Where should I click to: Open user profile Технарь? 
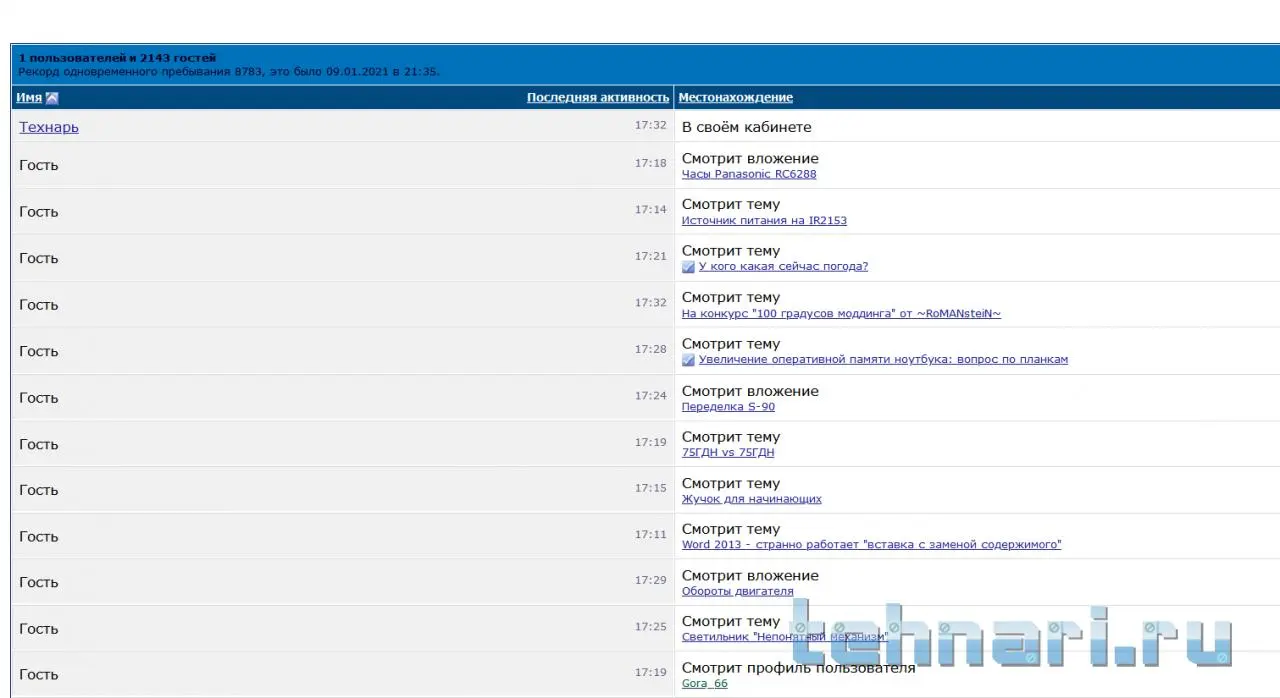click(49, 127)
